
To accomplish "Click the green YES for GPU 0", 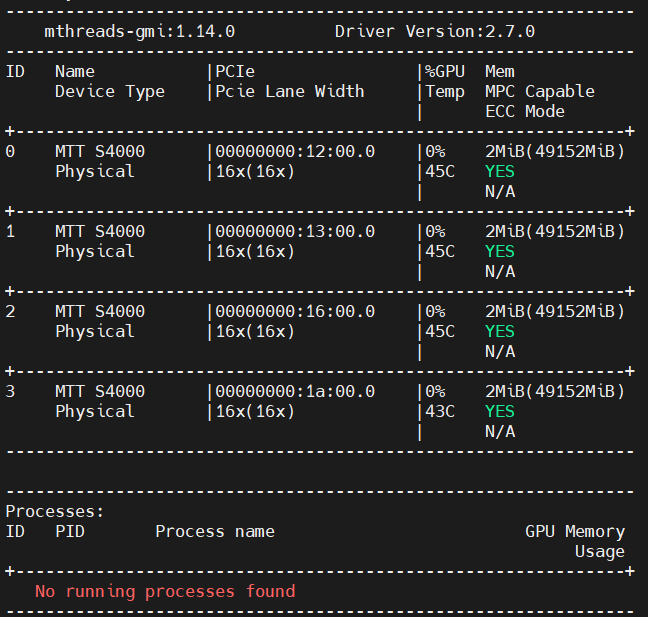I will point(500,171).
